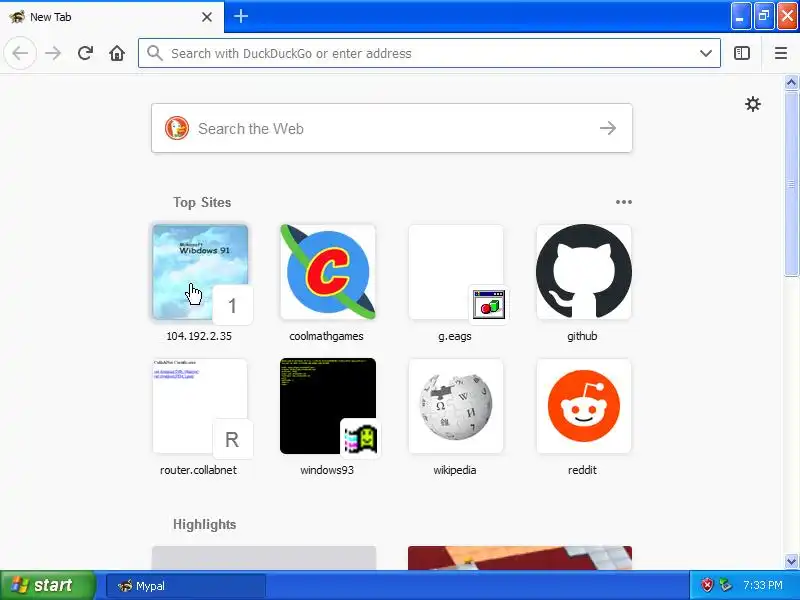Open the home page icon
This screenshot has height=600, width=800.
click(117, 53)
